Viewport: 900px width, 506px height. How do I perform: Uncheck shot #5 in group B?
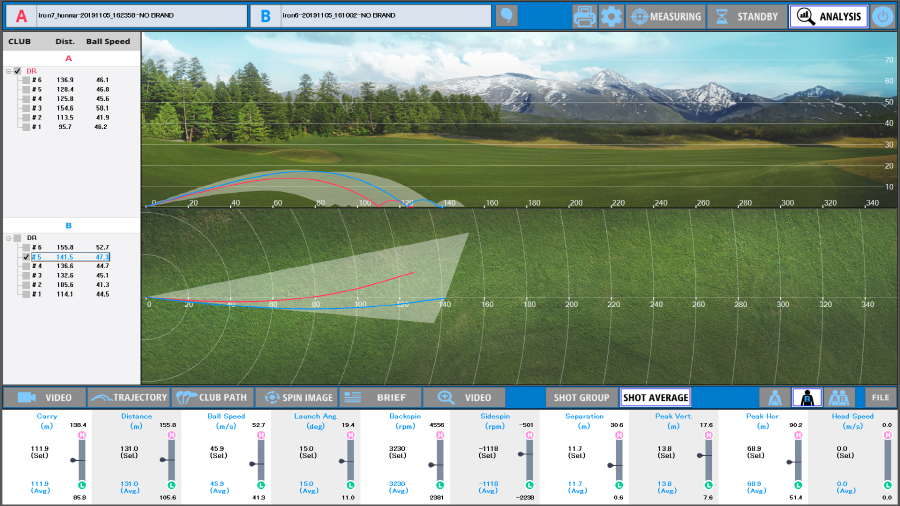point(26,257)
